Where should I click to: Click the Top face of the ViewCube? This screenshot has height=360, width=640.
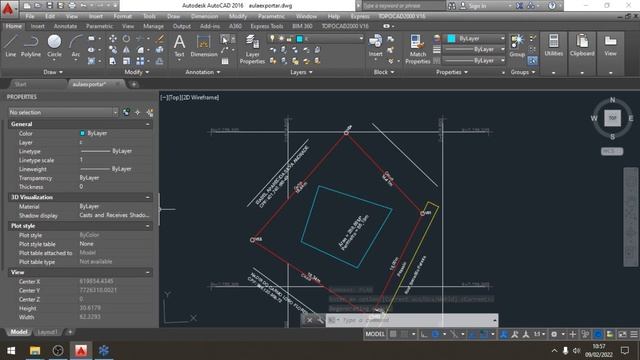(612, 118)
